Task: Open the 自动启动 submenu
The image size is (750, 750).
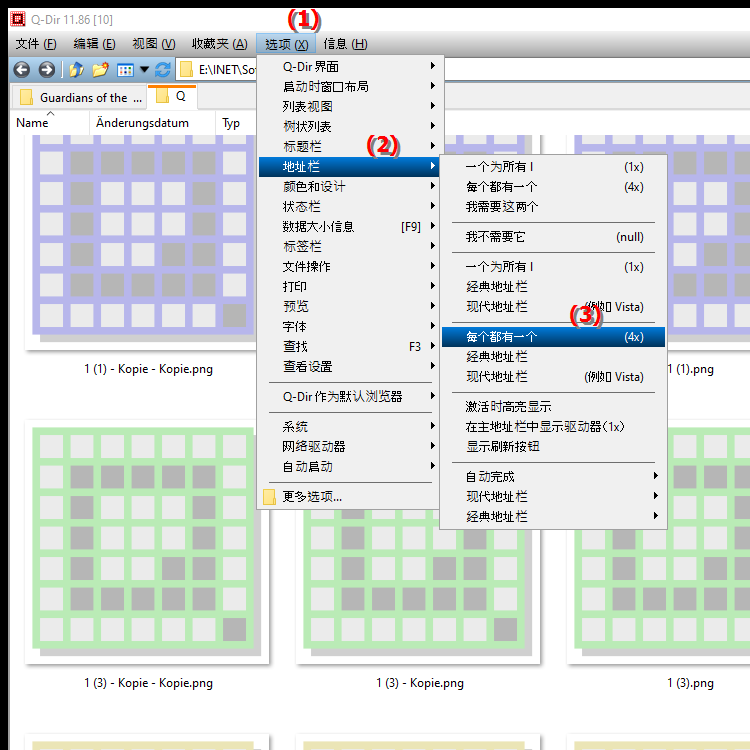Action: pos(351,466)
